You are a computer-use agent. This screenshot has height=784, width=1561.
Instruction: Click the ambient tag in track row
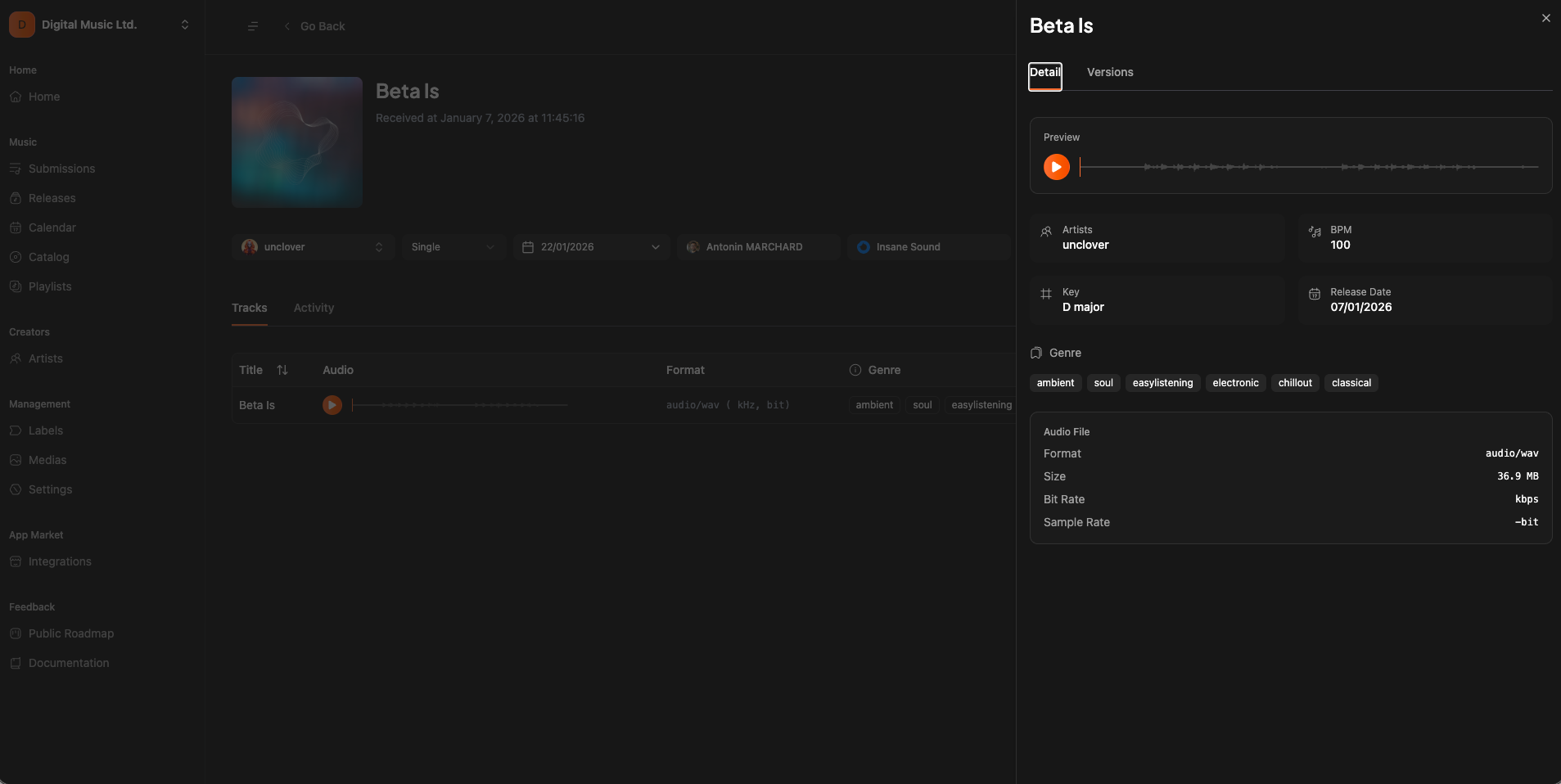point(874,405)
